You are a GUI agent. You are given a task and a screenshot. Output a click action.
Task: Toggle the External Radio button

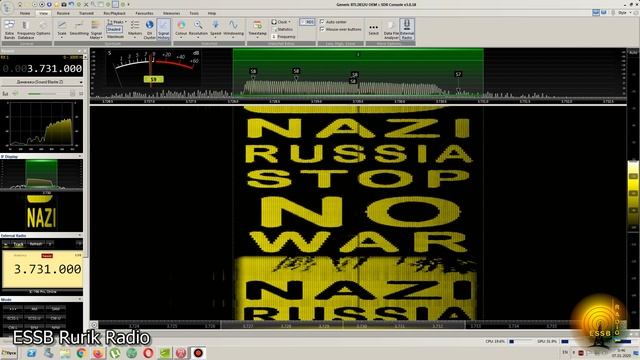(x=407, y=29)
